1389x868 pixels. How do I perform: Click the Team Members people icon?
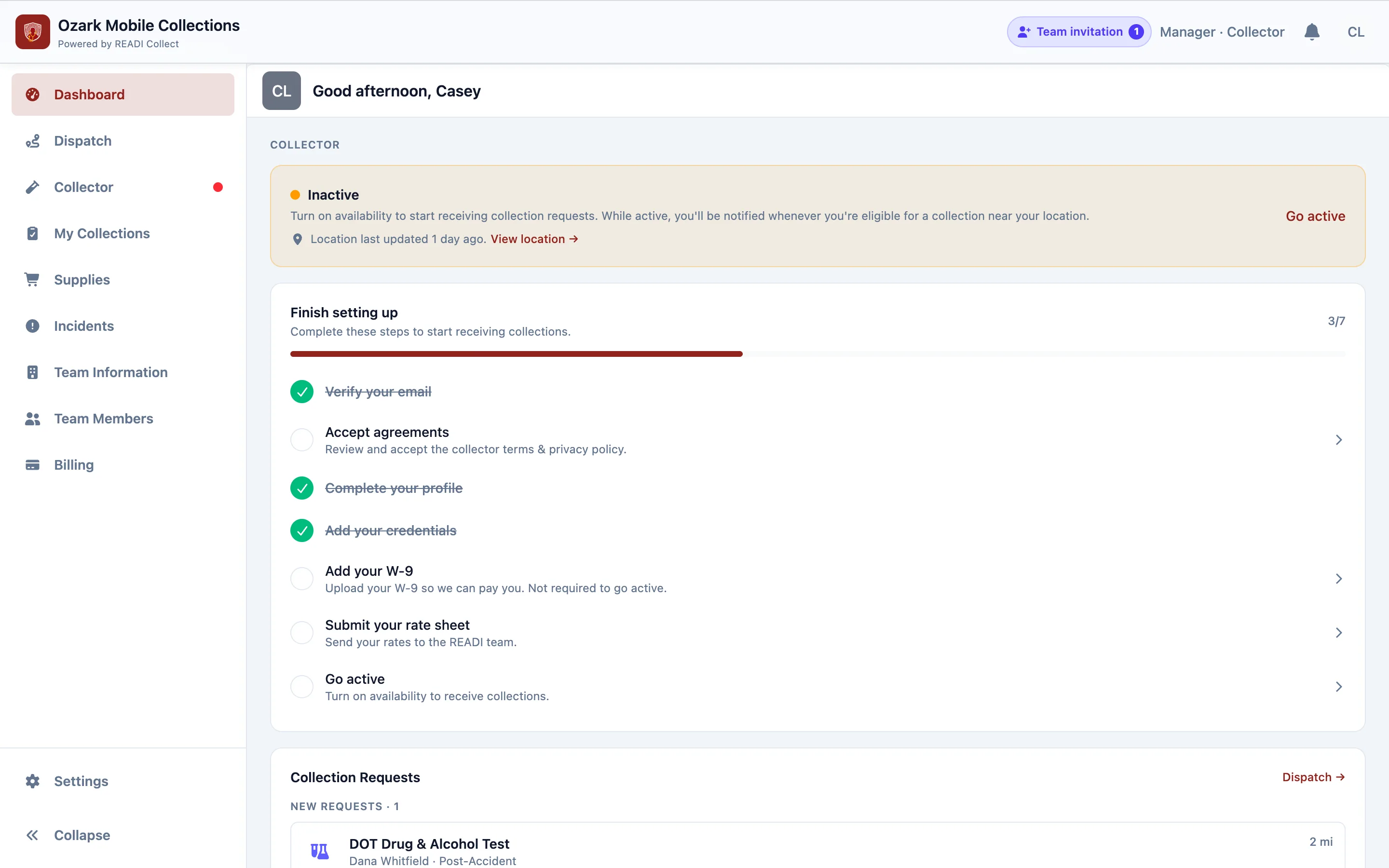coord(33,419)
